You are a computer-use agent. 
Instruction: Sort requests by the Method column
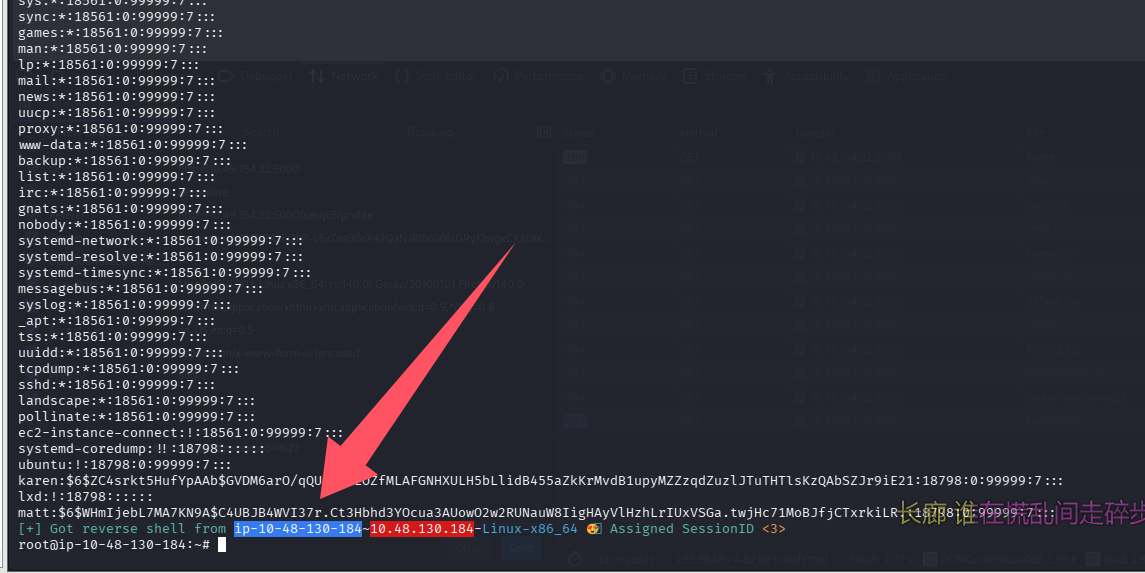point(699,132)
